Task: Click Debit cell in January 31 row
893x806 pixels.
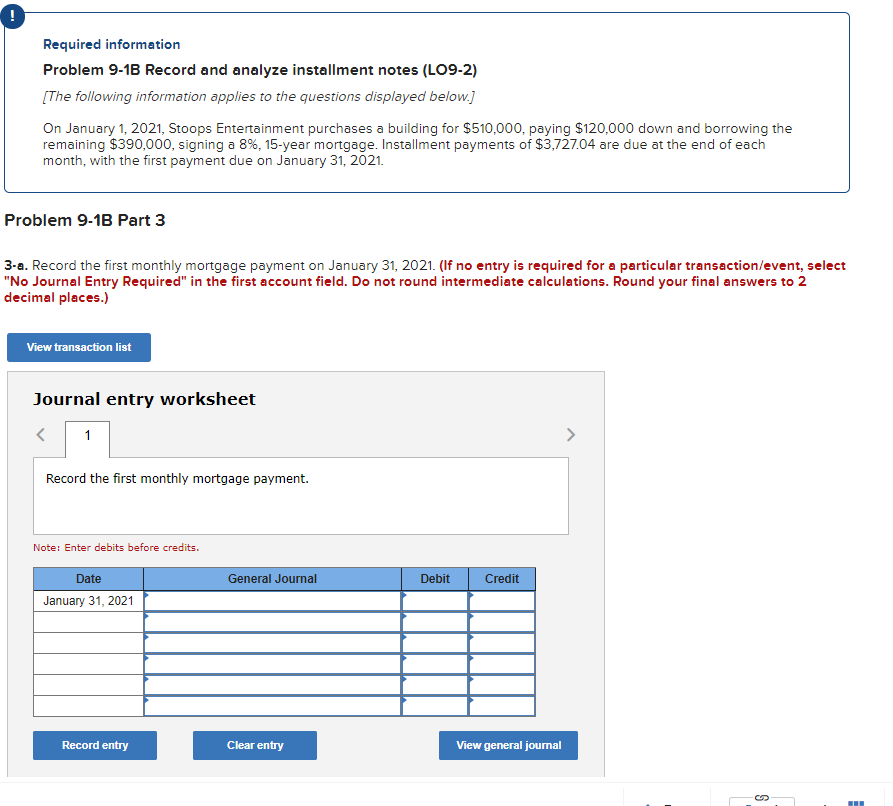Action: coord(435,601)
